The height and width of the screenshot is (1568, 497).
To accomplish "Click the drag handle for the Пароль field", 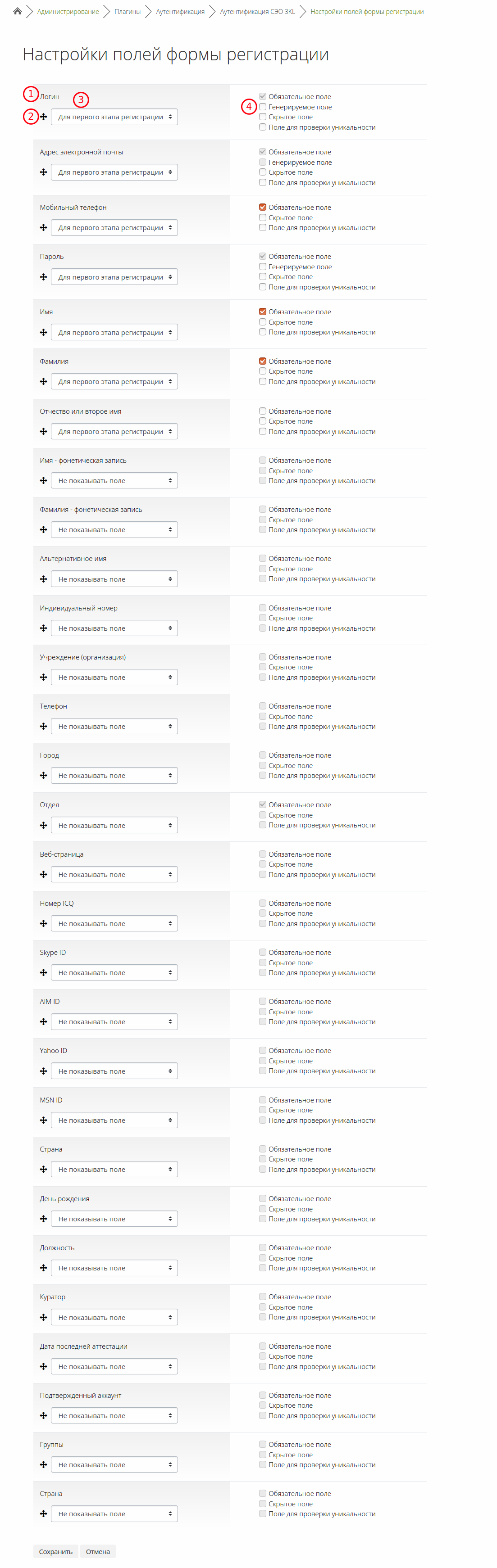I will pos(44,277).
